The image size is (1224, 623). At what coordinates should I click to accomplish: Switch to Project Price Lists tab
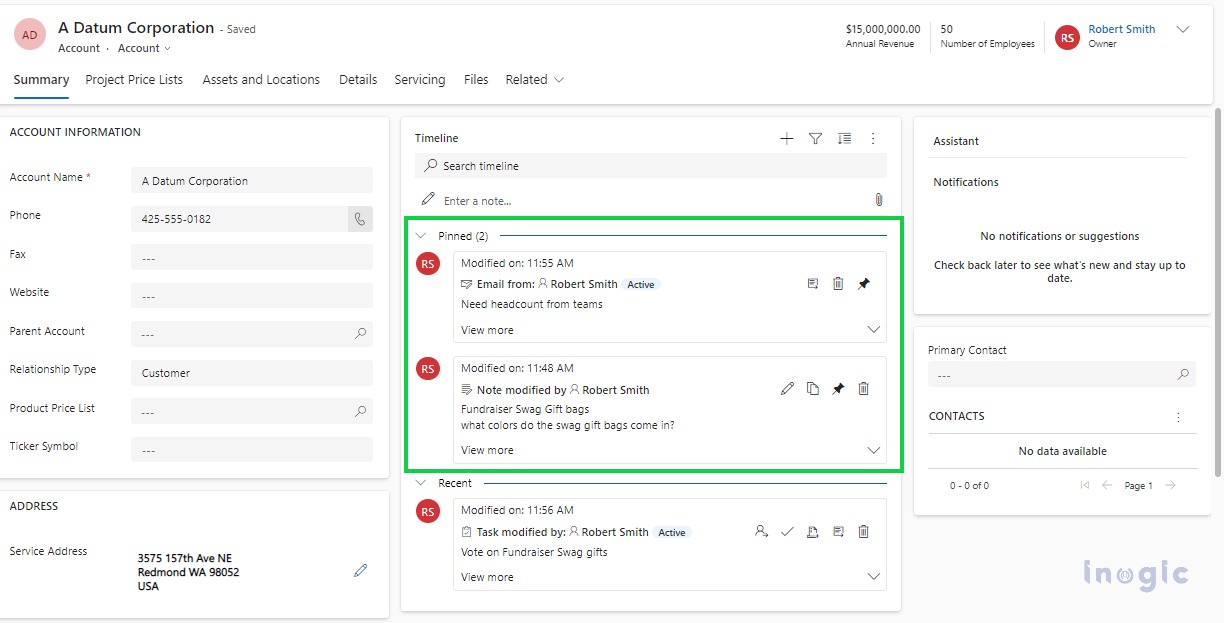134,80
